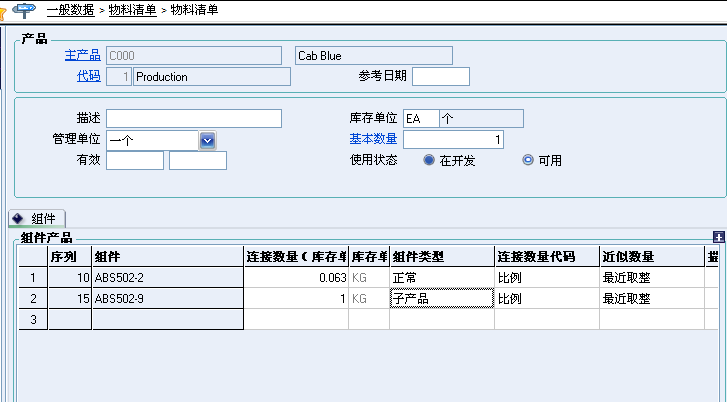Click the 参考日期 date field
The width and height of the screenshot is (727, 402).
click(440, 77)
